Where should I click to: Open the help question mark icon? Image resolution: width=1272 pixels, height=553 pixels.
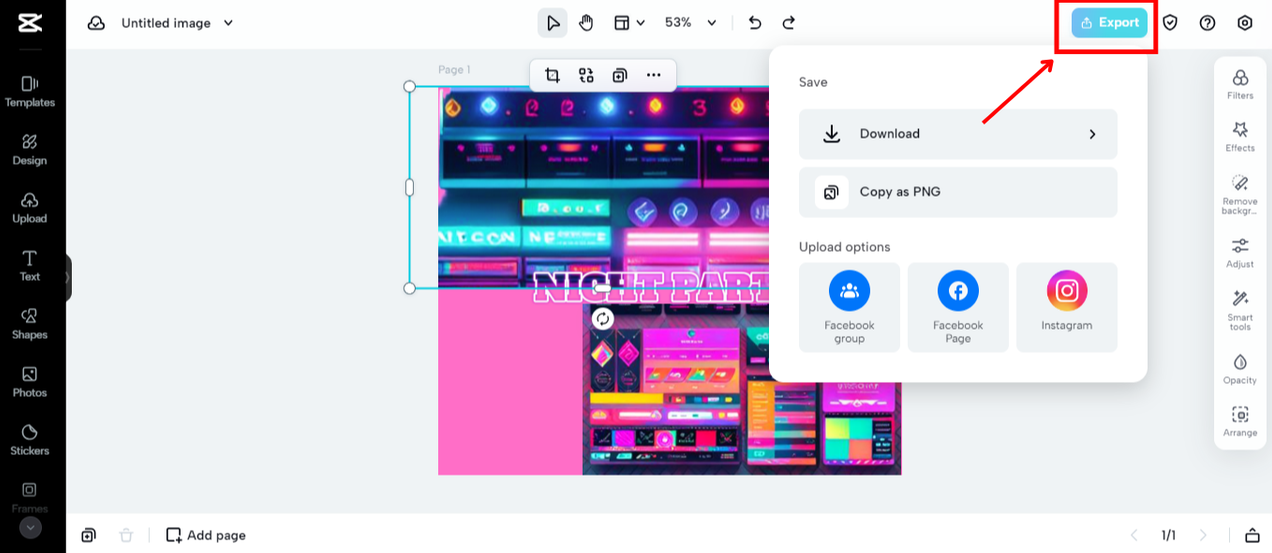(1207, 23)
